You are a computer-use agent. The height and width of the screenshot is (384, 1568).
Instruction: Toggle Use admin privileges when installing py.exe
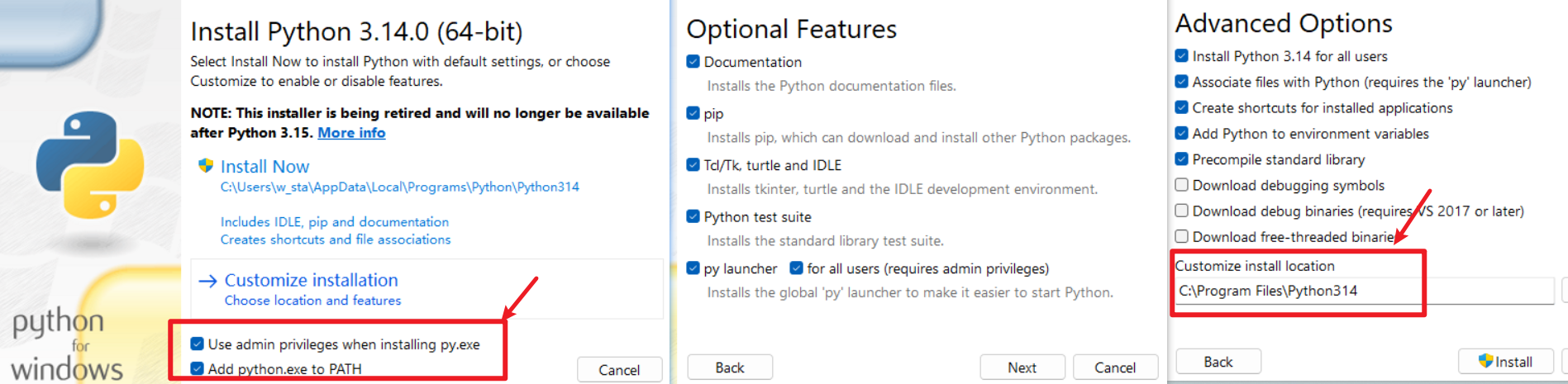tap(198, 344)
